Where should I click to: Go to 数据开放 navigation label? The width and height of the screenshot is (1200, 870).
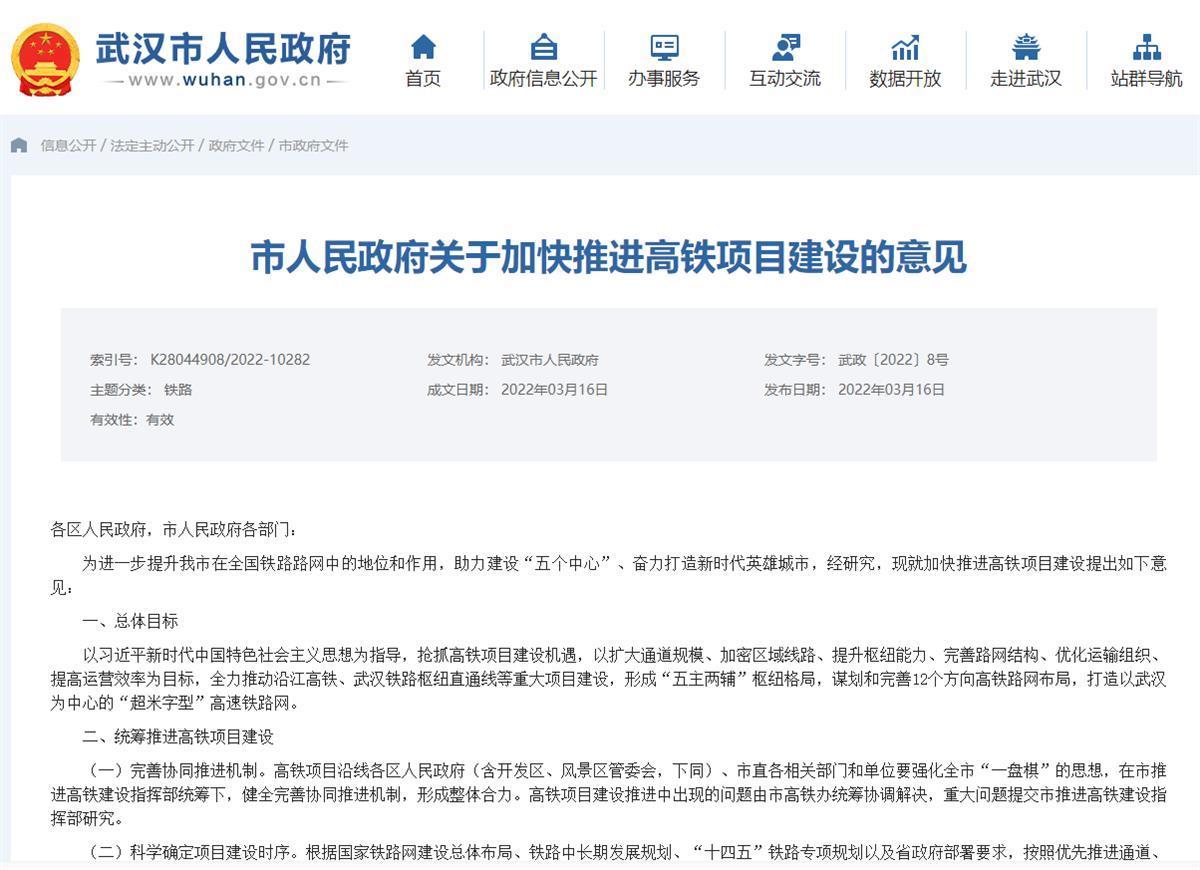pyautogui.click(x=905, y=79)
